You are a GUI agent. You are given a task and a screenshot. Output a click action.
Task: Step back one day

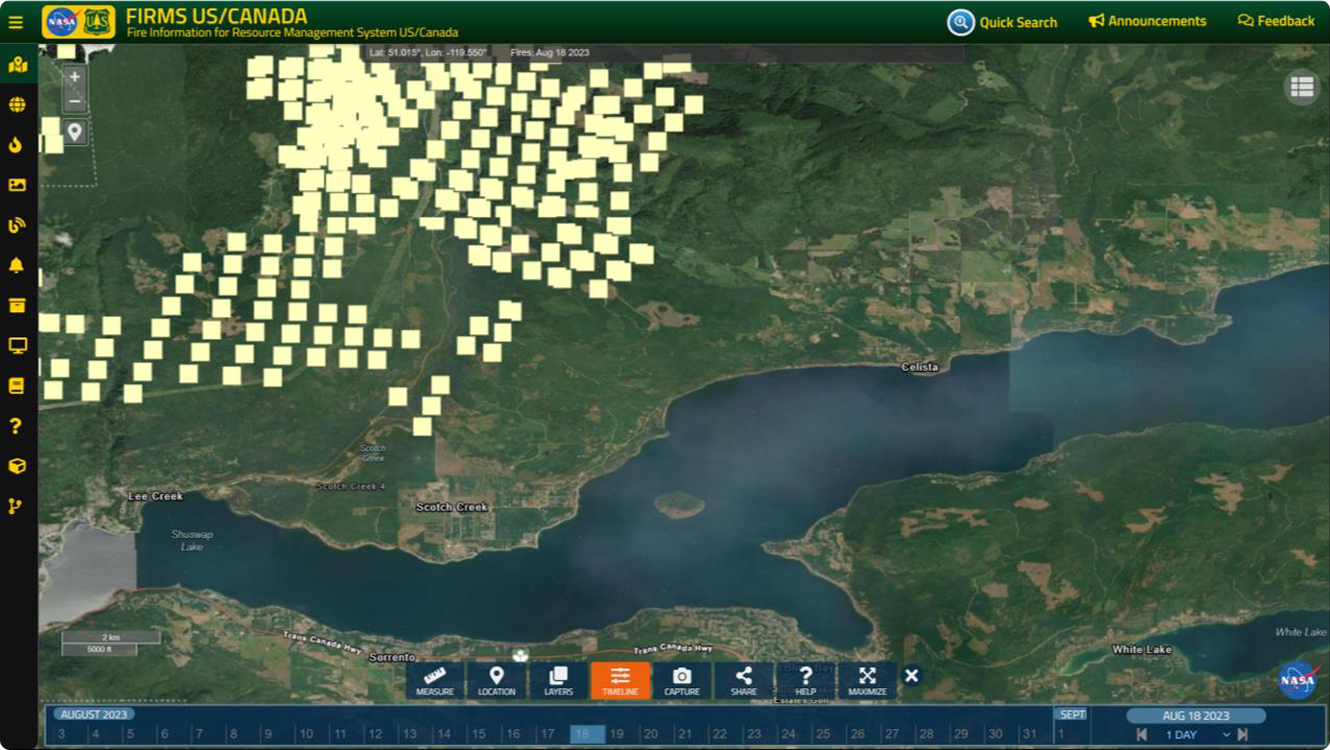click(x=1142, y=735)
